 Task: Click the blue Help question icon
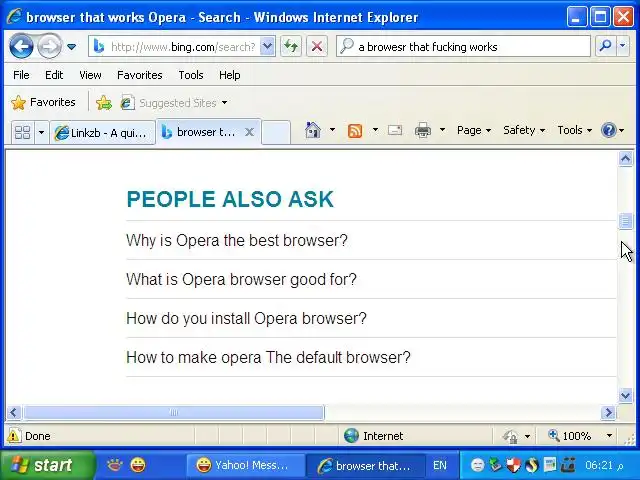coord(609,130)
